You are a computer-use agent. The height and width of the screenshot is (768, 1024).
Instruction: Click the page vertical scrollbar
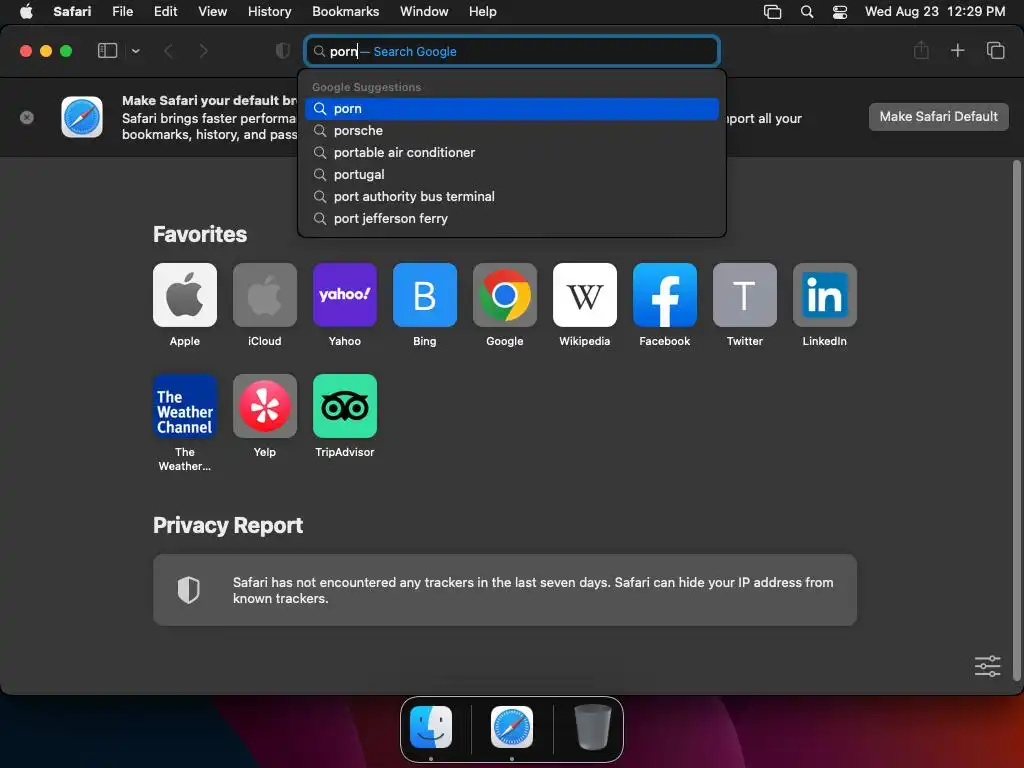point(1016,421)
